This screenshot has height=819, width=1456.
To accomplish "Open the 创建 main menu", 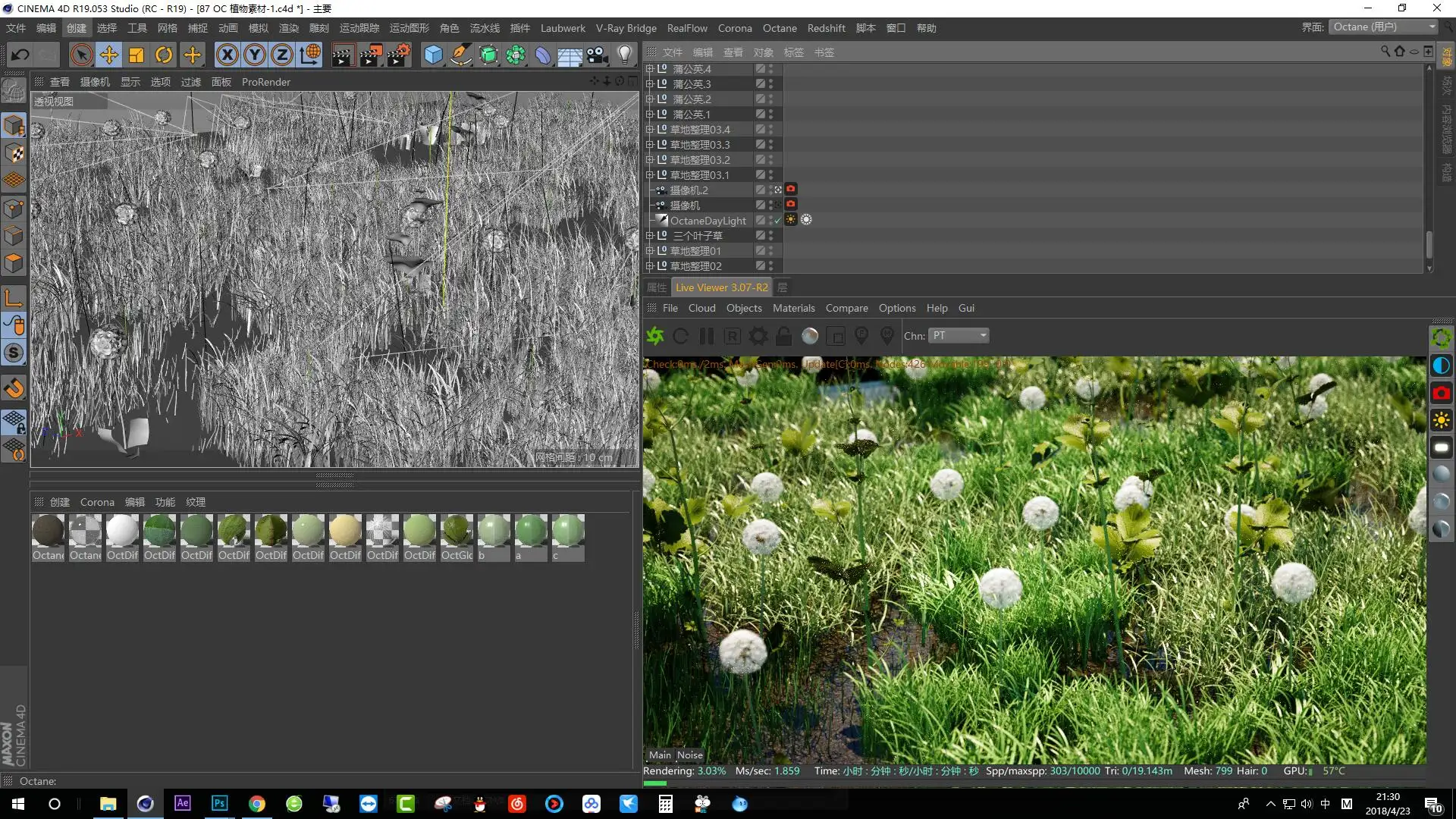I will [77, 28].
